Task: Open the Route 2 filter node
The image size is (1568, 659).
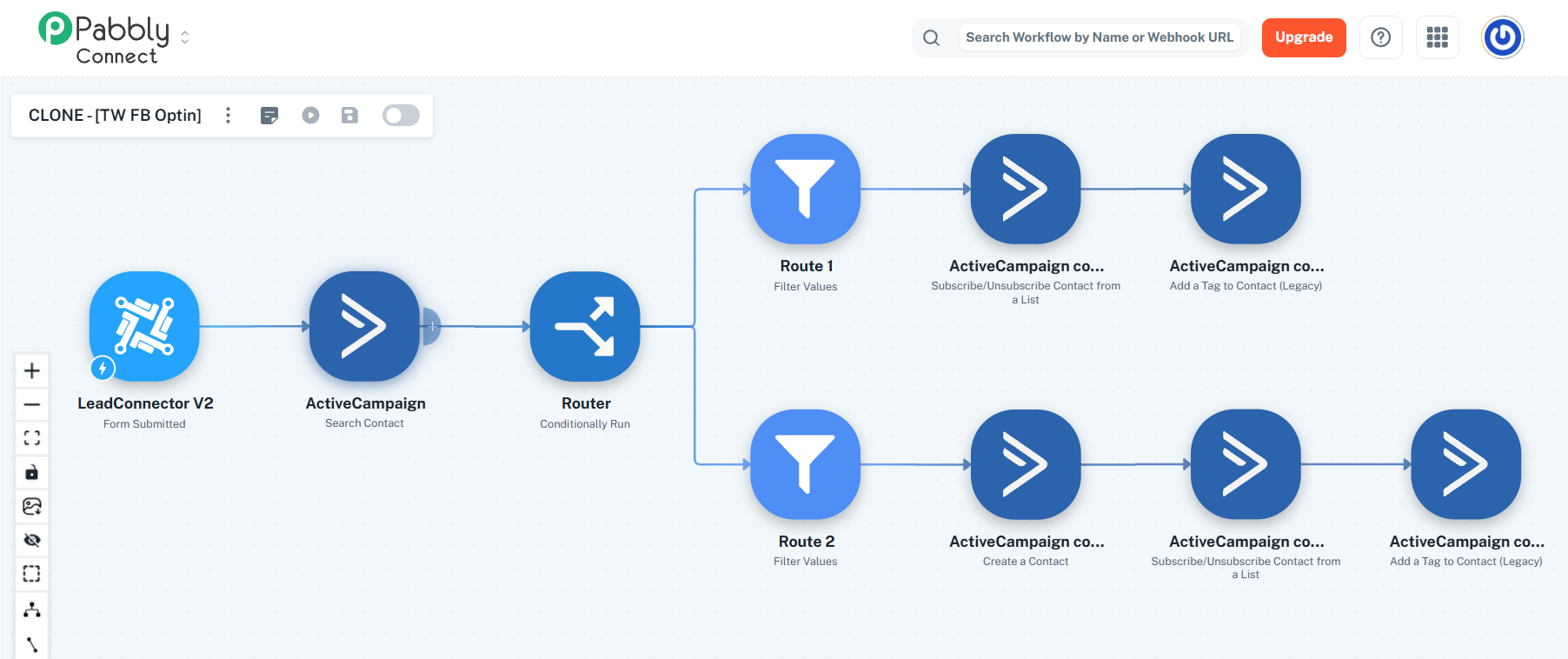Action: click(806, 464)
